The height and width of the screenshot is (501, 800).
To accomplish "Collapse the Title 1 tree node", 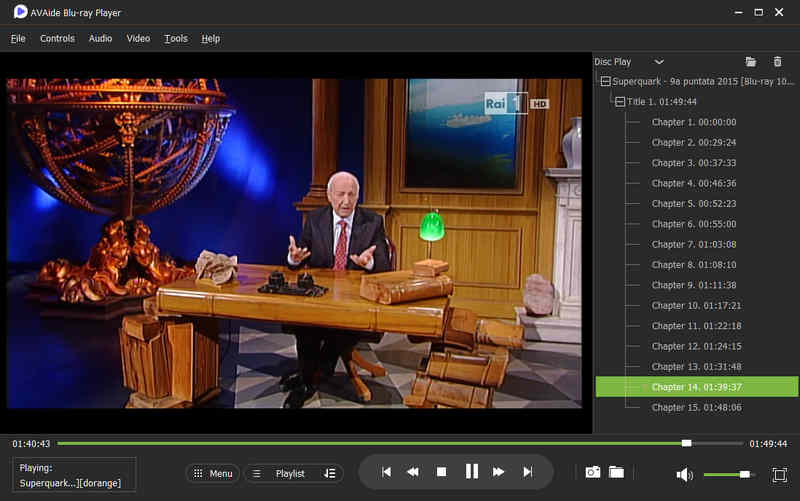I will 620,102.
